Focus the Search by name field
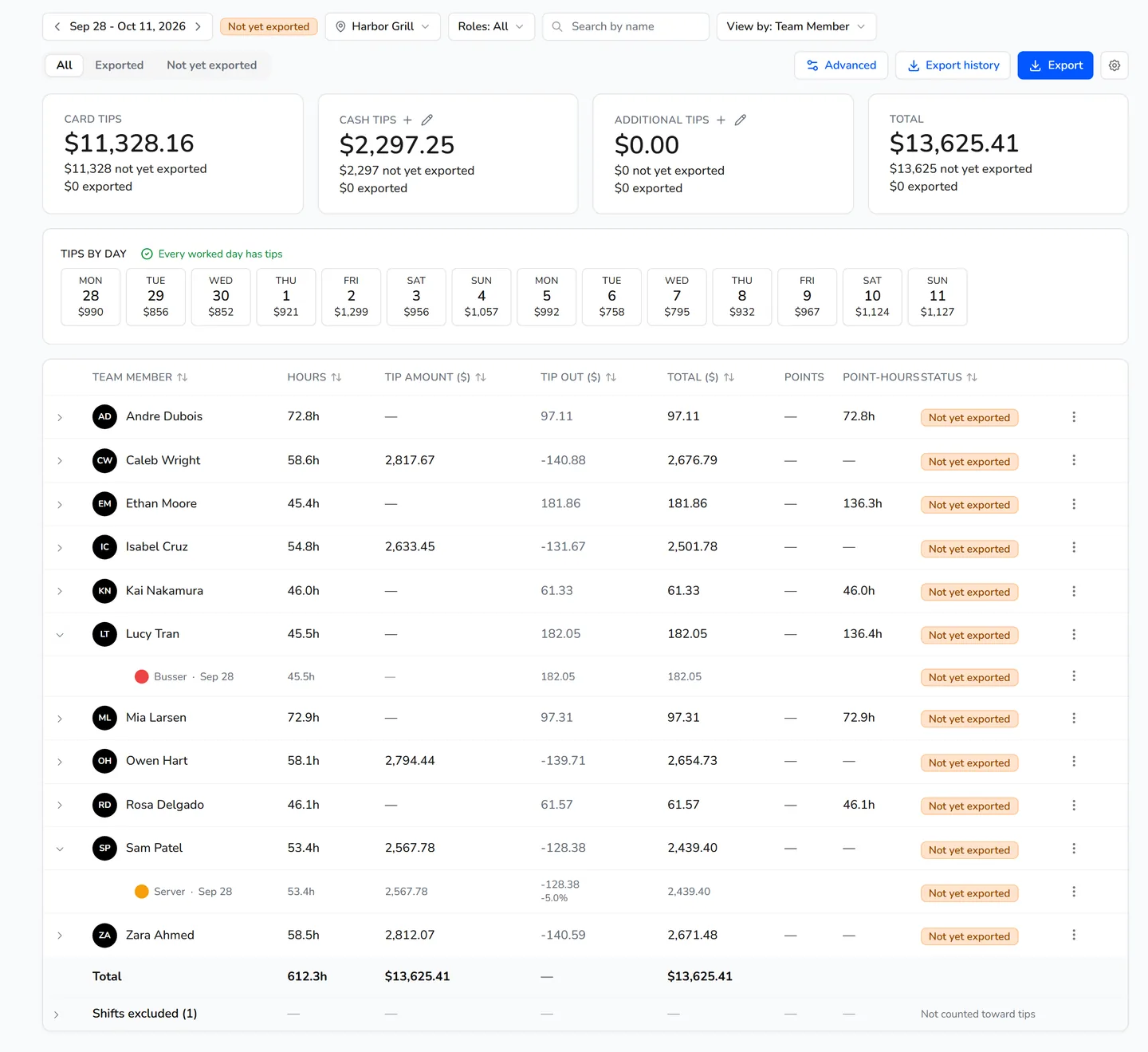The height and width of the screenshot is (1052, 1148). [x=626, y=26]
